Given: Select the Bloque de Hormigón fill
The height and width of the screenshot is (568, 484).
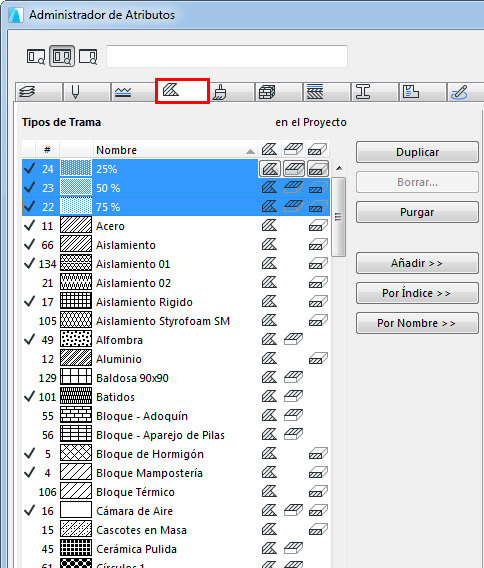Looking at the screenshot, I should pos(176,454).
